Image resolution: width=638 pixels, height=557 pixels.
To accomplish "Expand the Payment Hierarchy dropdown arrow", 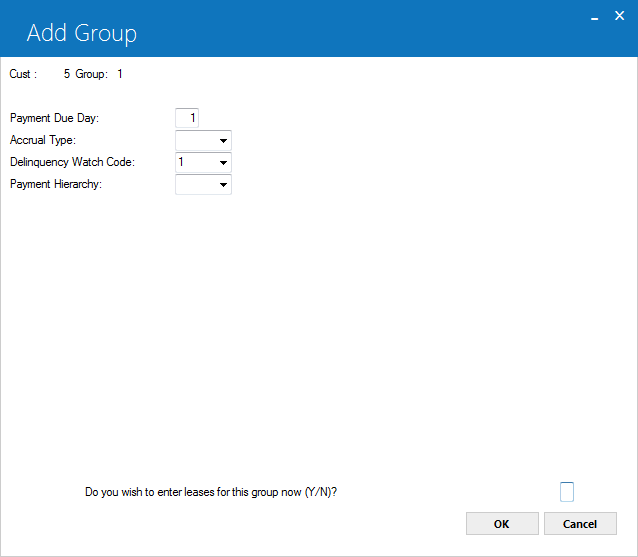I will [x=223, y=184].
